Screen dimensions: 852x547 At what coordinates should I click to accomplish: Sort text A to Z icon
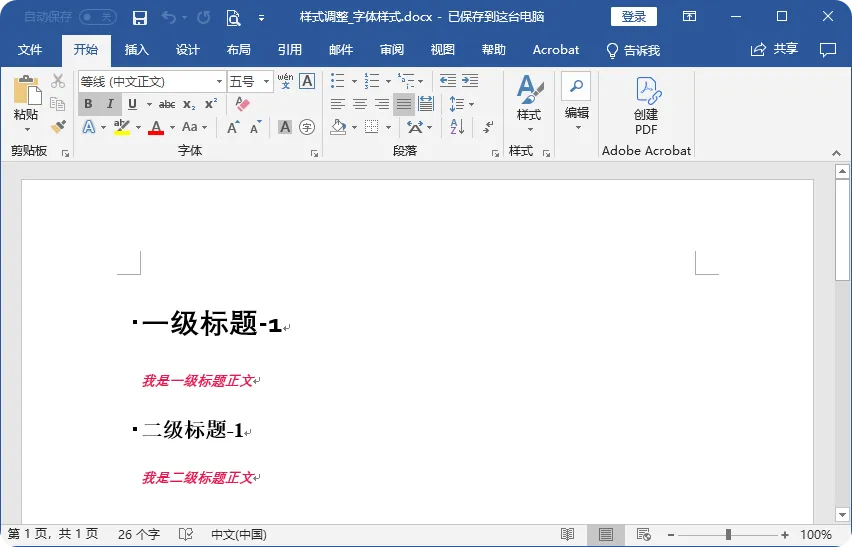coord(457,127)
